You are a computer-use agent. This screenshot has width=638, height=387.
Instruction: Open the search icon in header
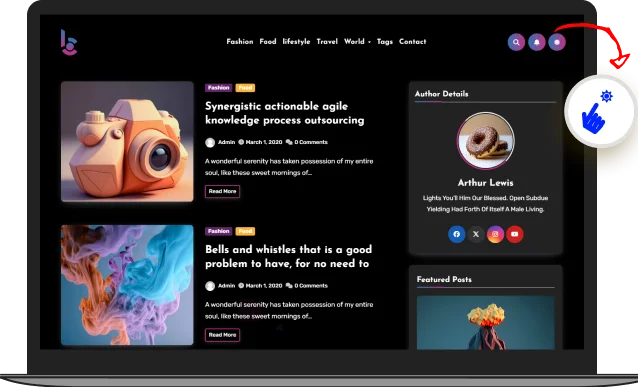pyautogui.click(x=516, y=42)
